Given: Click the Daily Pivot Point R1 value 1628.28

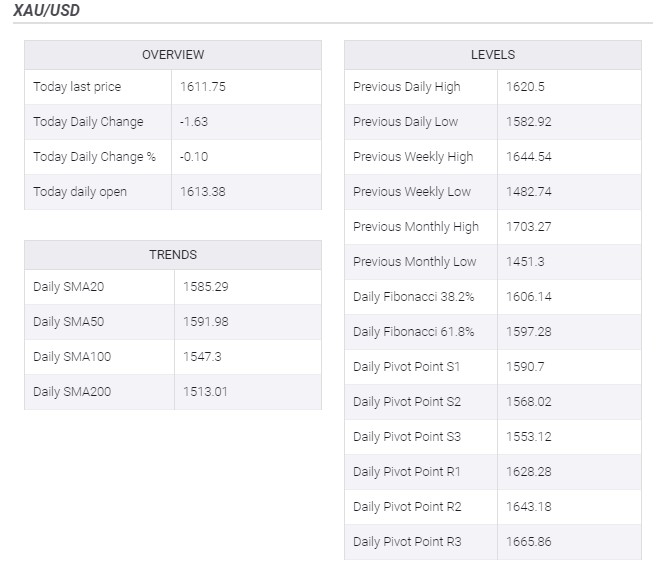Looking at the screenshot, I should click(x=529, y=472).
